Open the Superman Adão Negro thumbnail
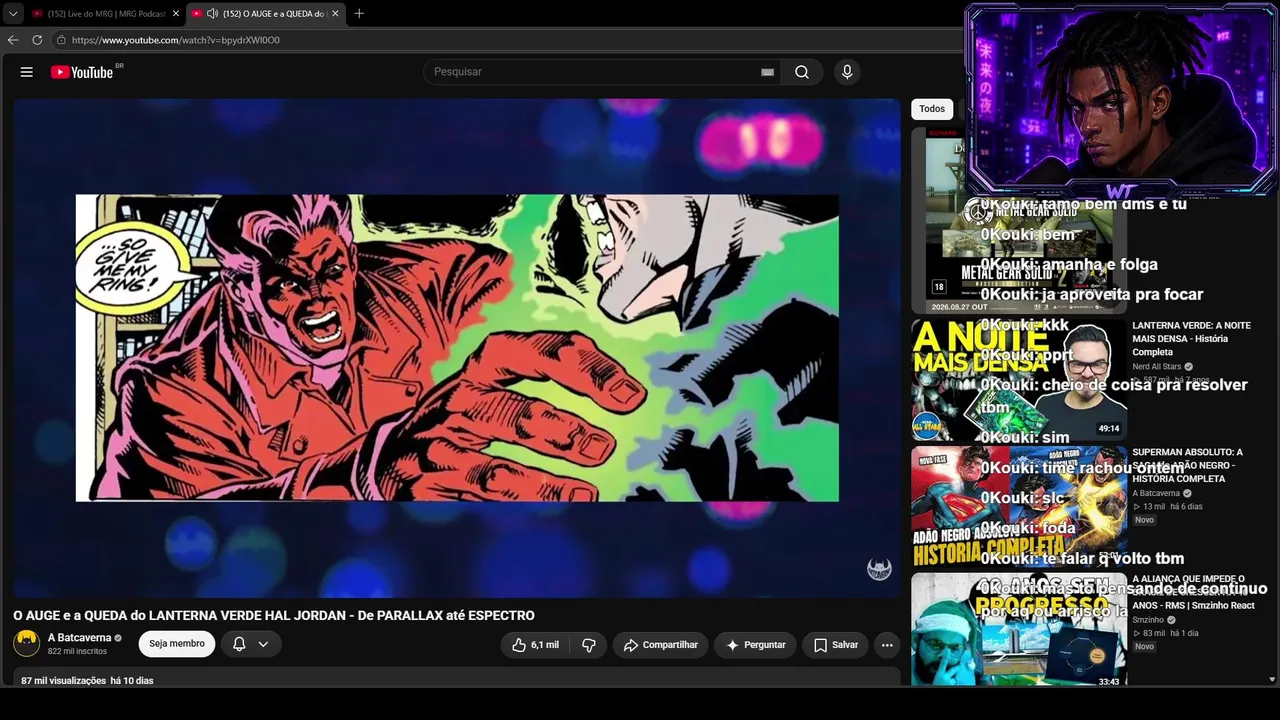This screenshot has width=1280, height=720. [1019, 507]
